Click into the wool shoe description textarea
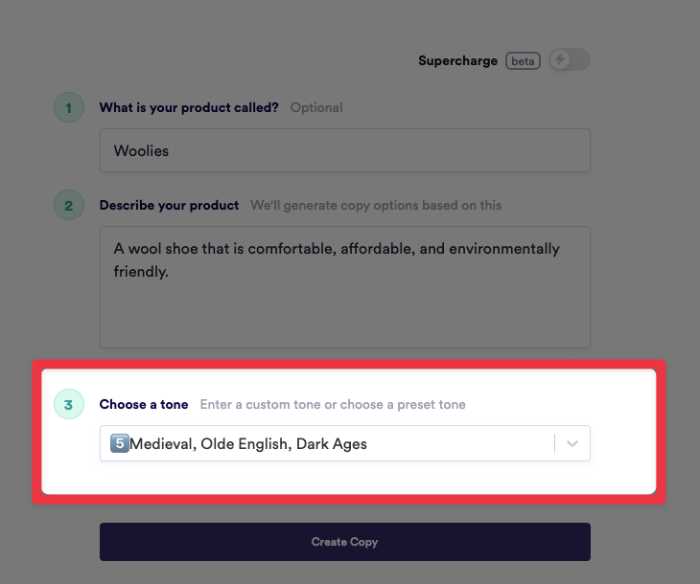The image size is (700, 584). tap(345, 287)
